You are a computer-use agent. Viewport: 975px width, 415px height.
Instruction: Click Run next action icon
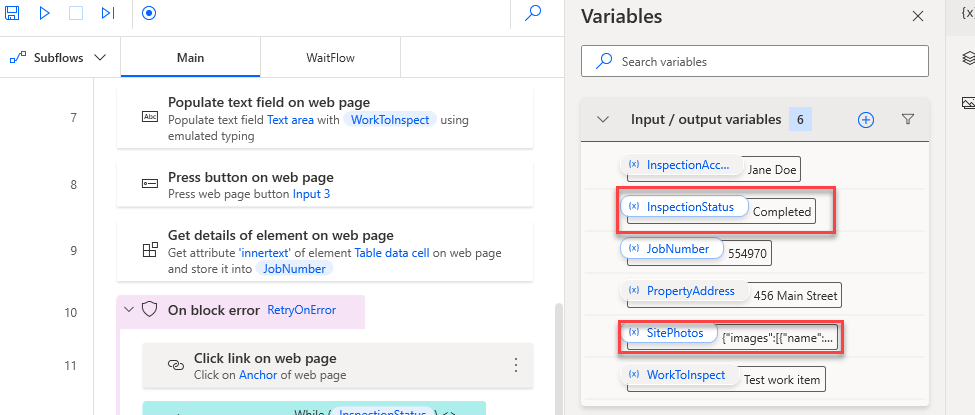point(108,13)
